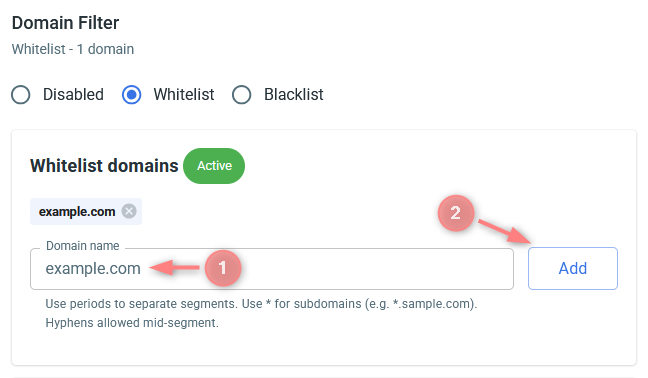Click the 'Use periods to separate segments' hint
Viewport: 648px width, 378px height.
[x=261, y=304]
